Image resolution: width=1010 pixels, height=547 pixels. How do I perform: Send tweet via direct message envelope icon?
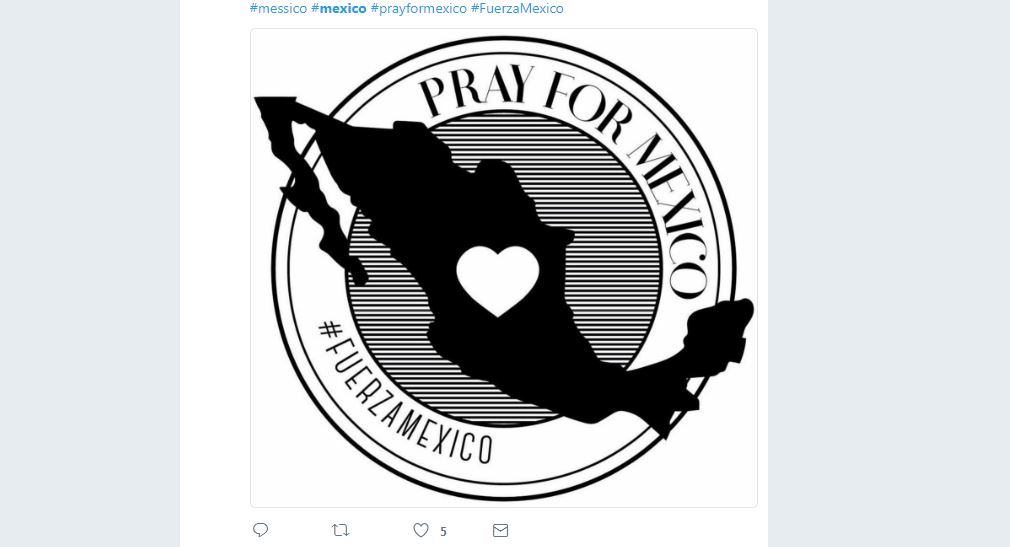500,530
